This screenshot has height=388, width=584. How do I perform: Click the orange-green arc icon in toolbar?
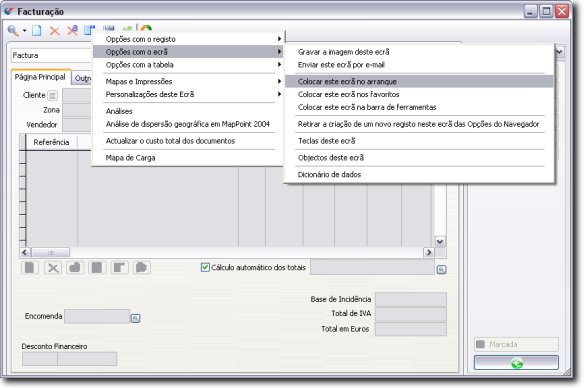(x=146, y=28)
